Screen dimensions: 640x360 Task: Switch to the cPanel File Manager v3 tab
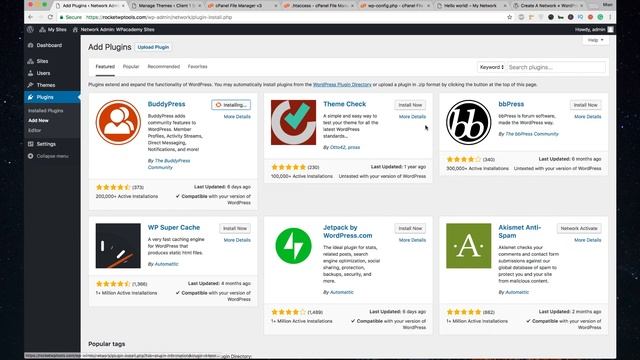pyautogui.click(x=241, y=6)
